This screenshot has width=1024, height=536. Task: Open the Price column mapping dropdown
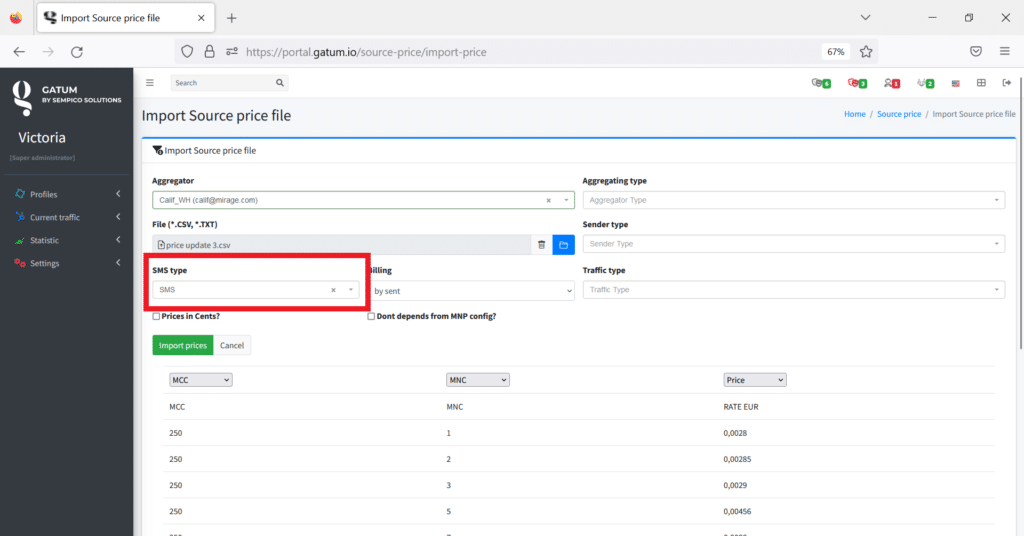point(754,380)
